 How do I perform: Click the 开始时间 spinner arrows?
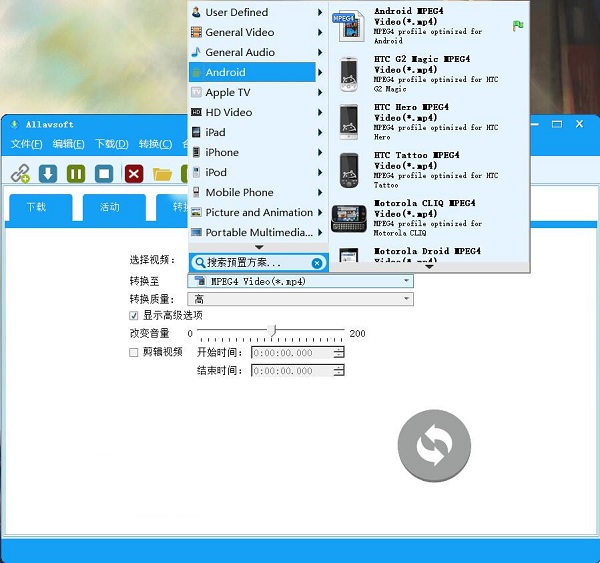339,352
